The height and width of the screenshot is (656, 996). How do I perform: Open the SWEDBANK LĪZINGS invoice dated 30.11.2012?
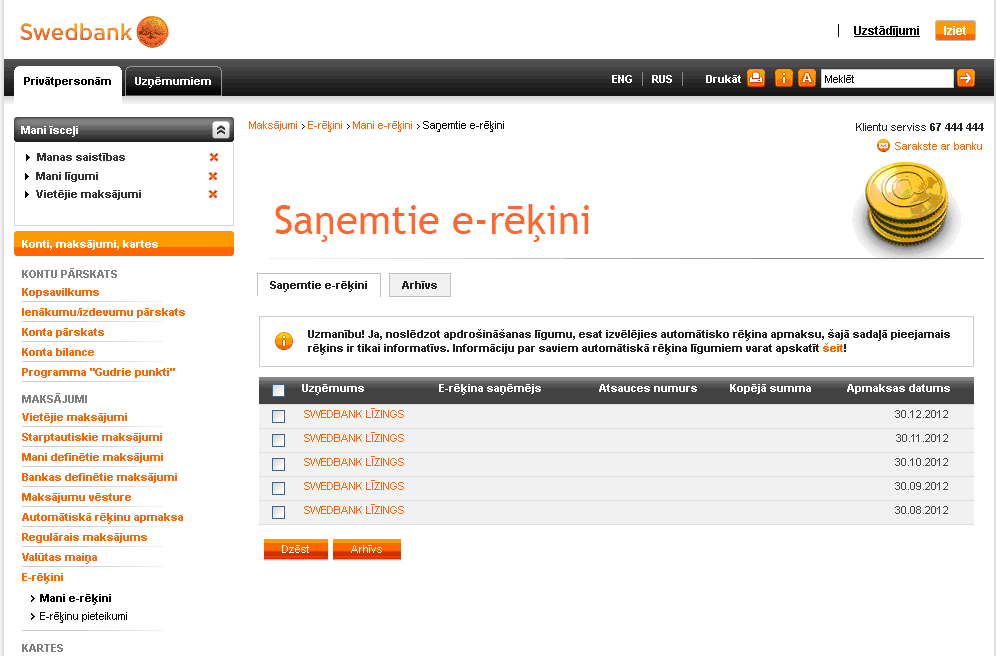click(354, 438)
